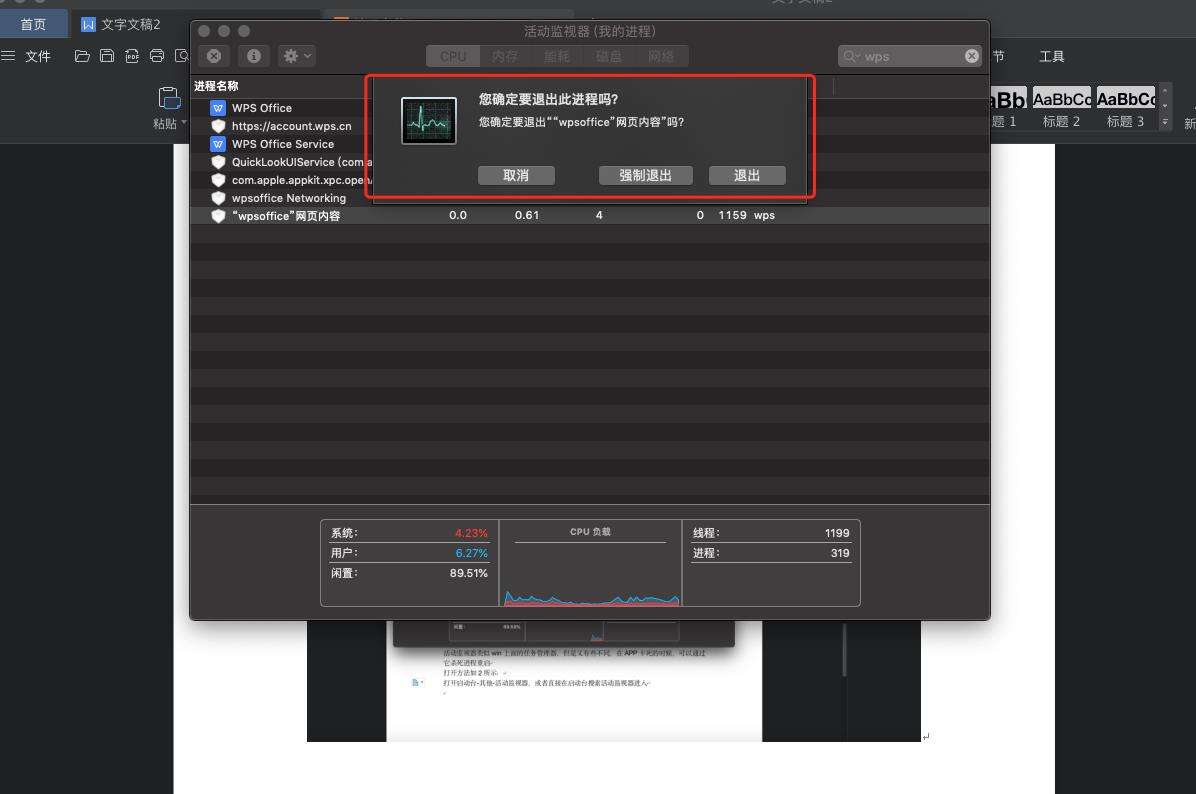This screenshot has width=1196, height=794.
Task: Click the WPS Office Service blue icon
Action: pyautogui.click(x=218, y=144)
